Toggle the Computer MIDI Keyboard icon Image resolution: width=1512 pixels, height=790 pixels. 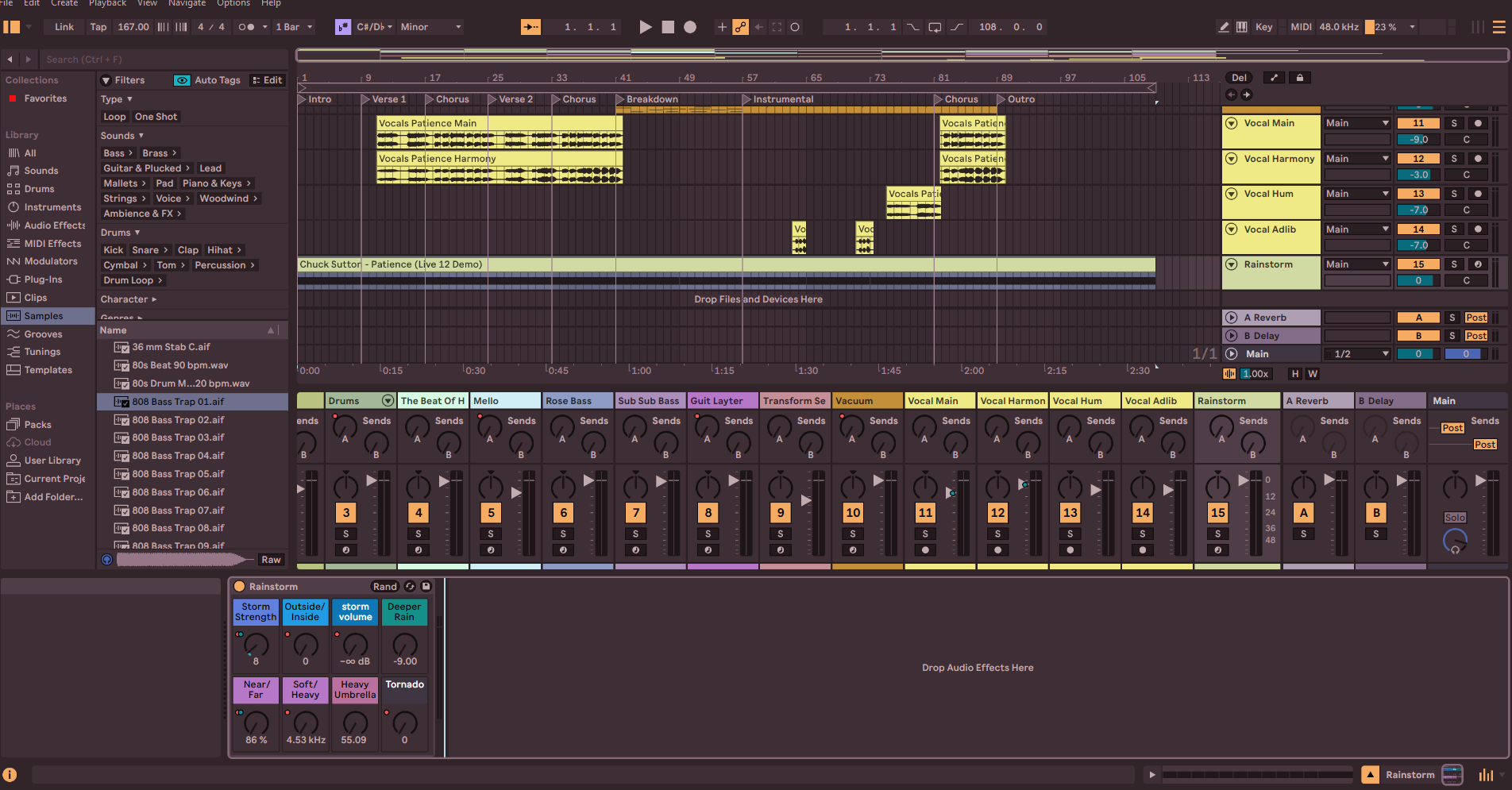coord(1241,26)
